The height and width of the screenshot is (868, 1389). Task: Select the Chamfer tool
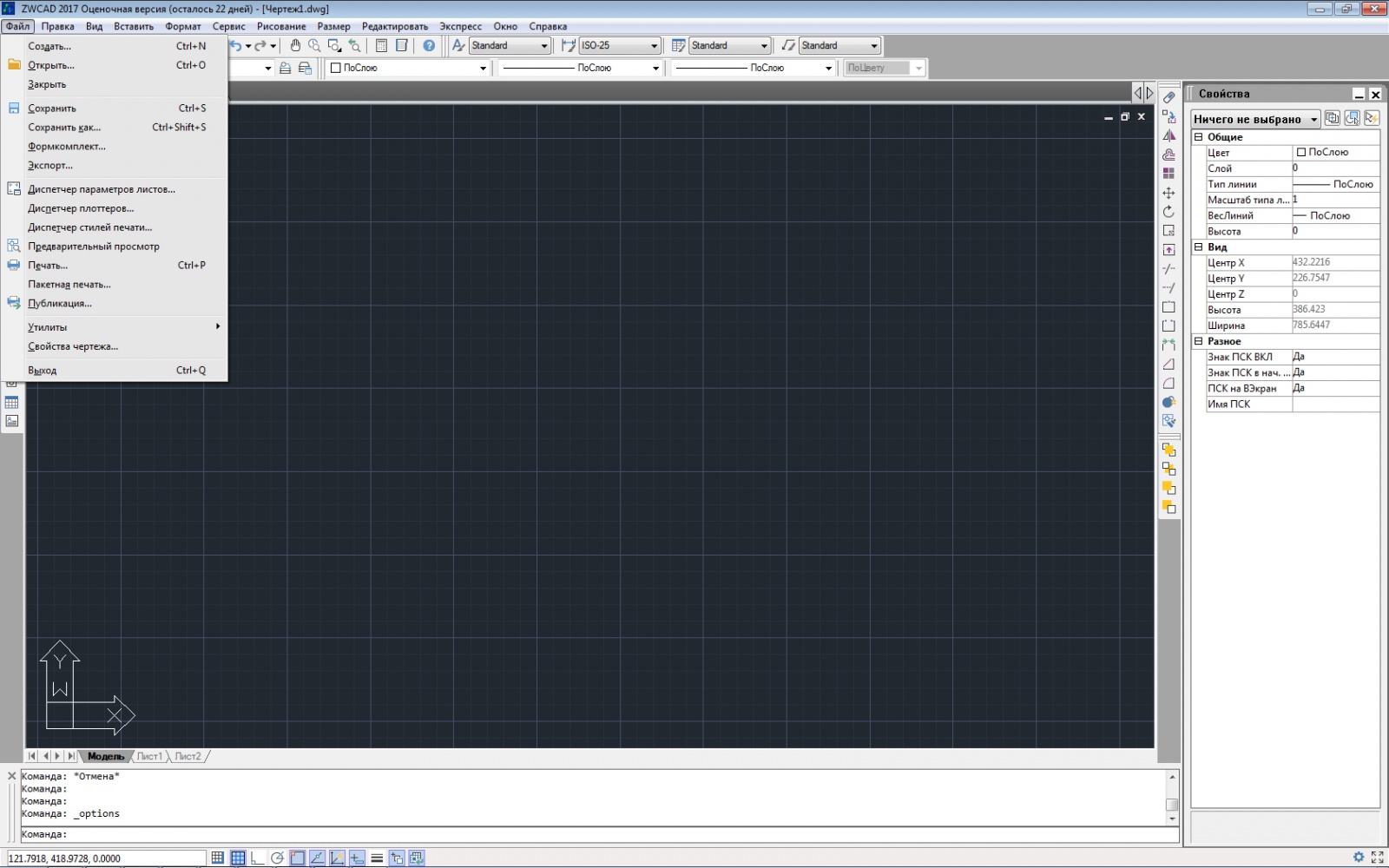pyautogui.click(x=1169, y=365)
